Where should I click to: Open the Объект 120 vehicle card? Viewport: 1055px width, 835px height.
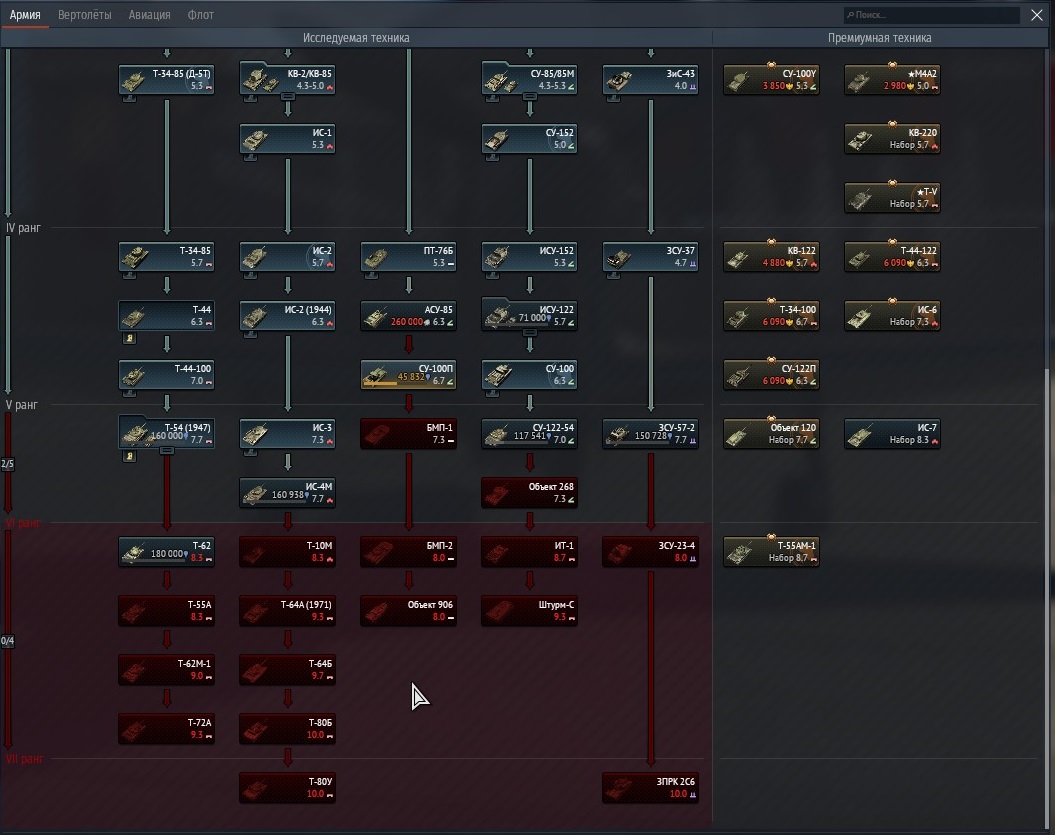(771, 434)
